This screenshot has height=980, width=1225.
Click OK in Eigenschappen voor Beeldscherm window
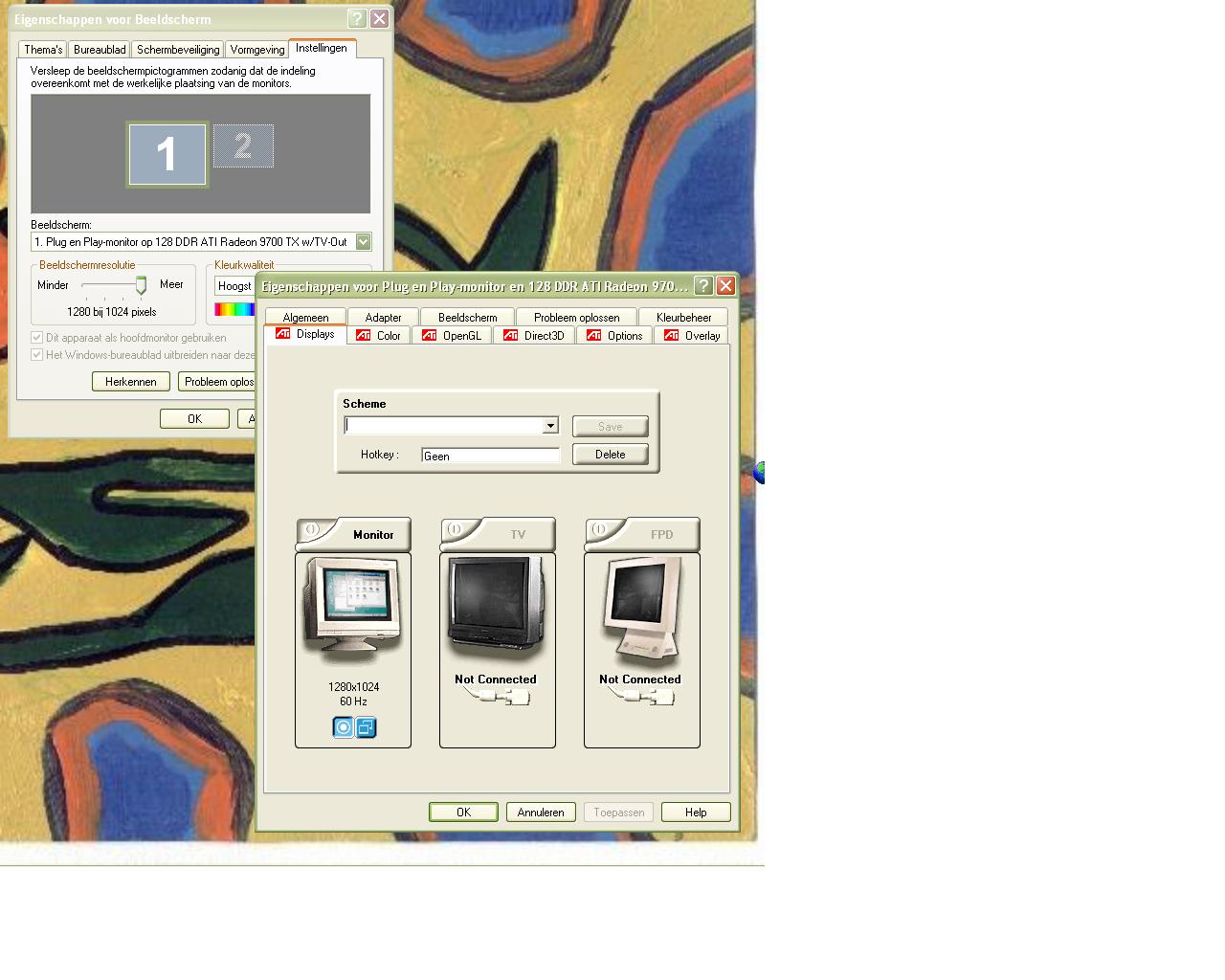(x=194, y=418)
